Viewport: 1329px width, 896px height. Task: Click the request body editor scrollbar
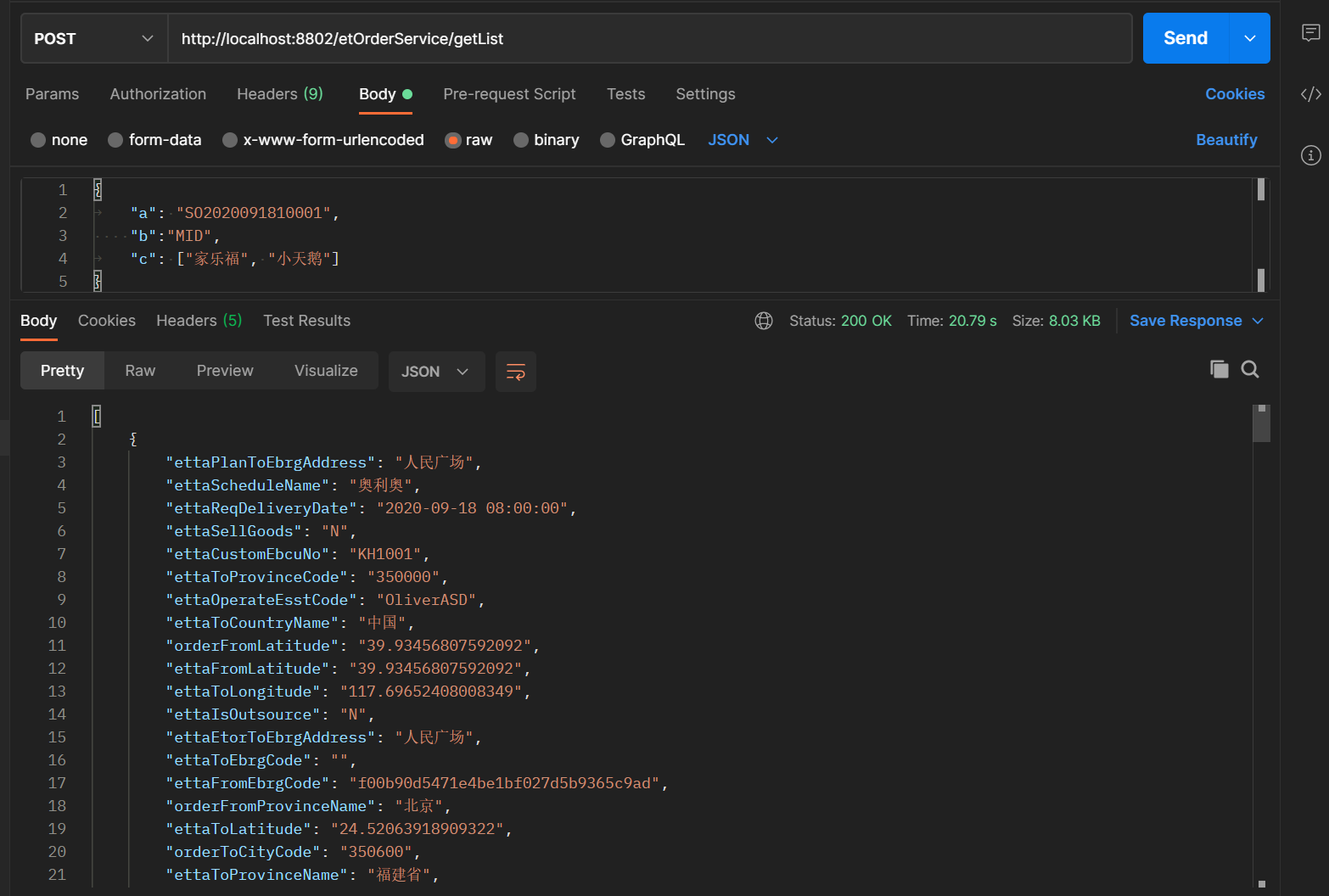click(x=1261, y=235)
